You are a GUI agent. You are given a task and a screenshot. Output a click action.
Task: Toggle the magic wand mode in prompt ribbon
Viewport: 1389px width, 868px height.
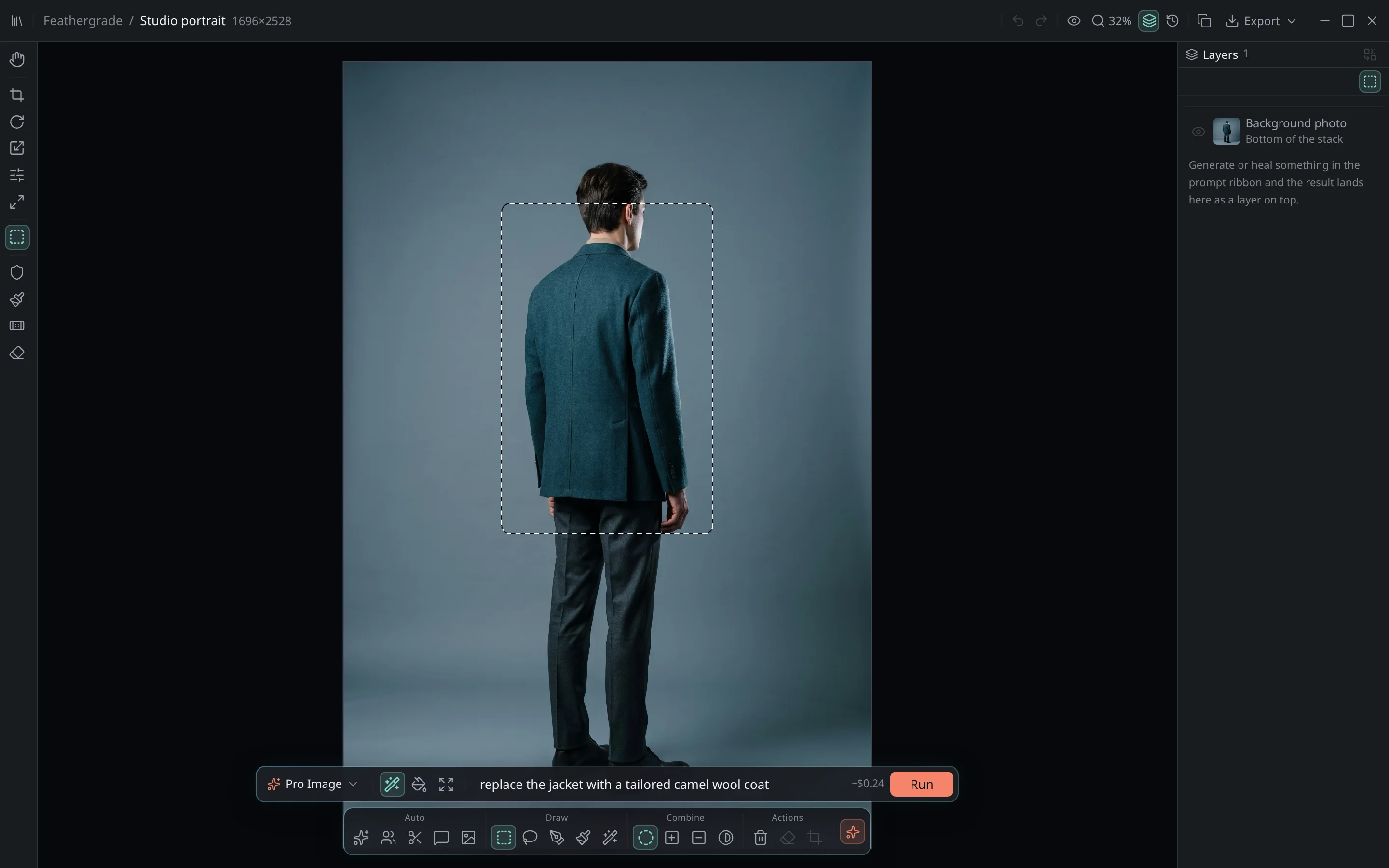point(392,784)
